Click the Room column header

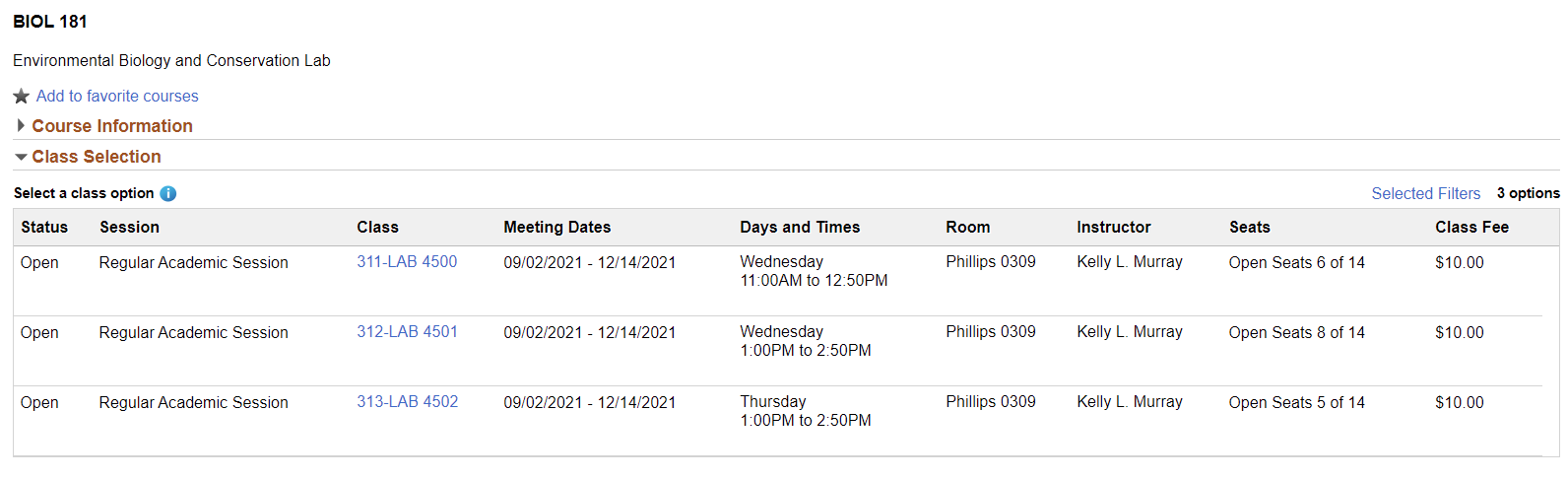pos(967,227)
